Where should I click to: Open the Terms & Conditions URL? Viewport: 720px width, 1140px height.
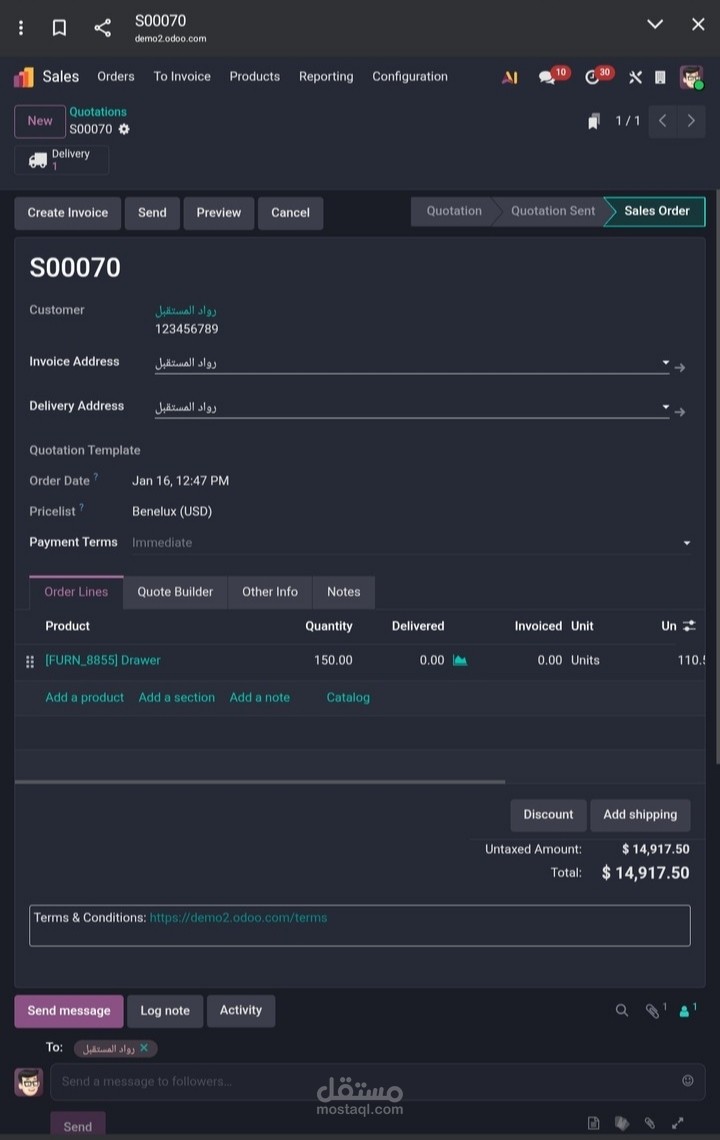pyautogui.click(x=239, y=918)
